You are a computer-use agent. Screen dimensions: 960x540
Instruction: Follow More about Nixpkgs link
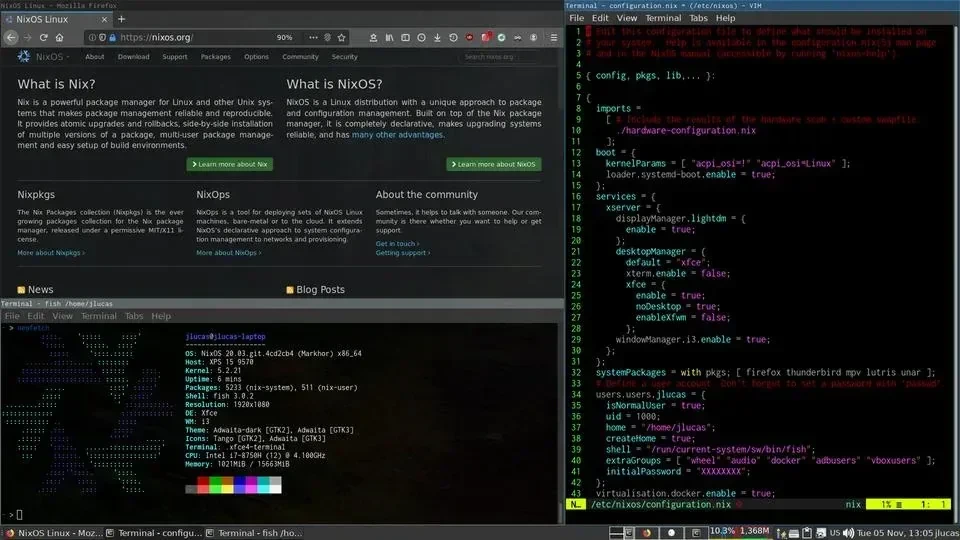[x=51, y=253]
